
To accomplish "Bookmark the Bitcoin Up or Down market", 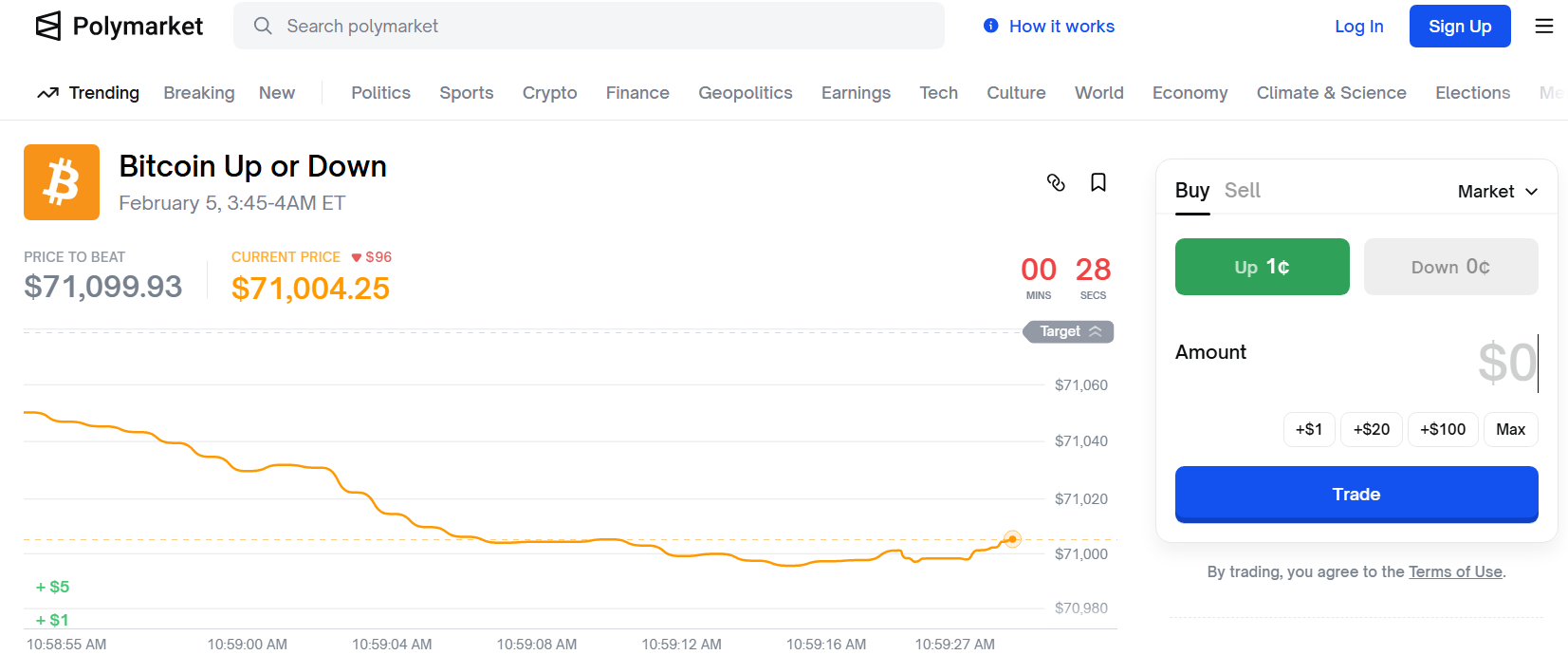I will click(x=1098, y=182).
